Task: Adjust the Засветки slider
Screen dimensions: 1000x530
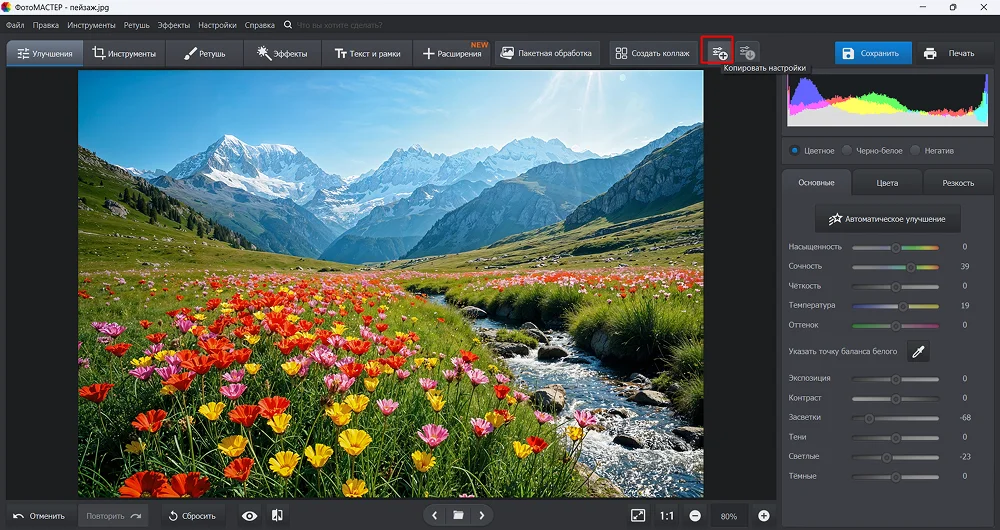Action: pyautogui.click(x=895, y=418)
